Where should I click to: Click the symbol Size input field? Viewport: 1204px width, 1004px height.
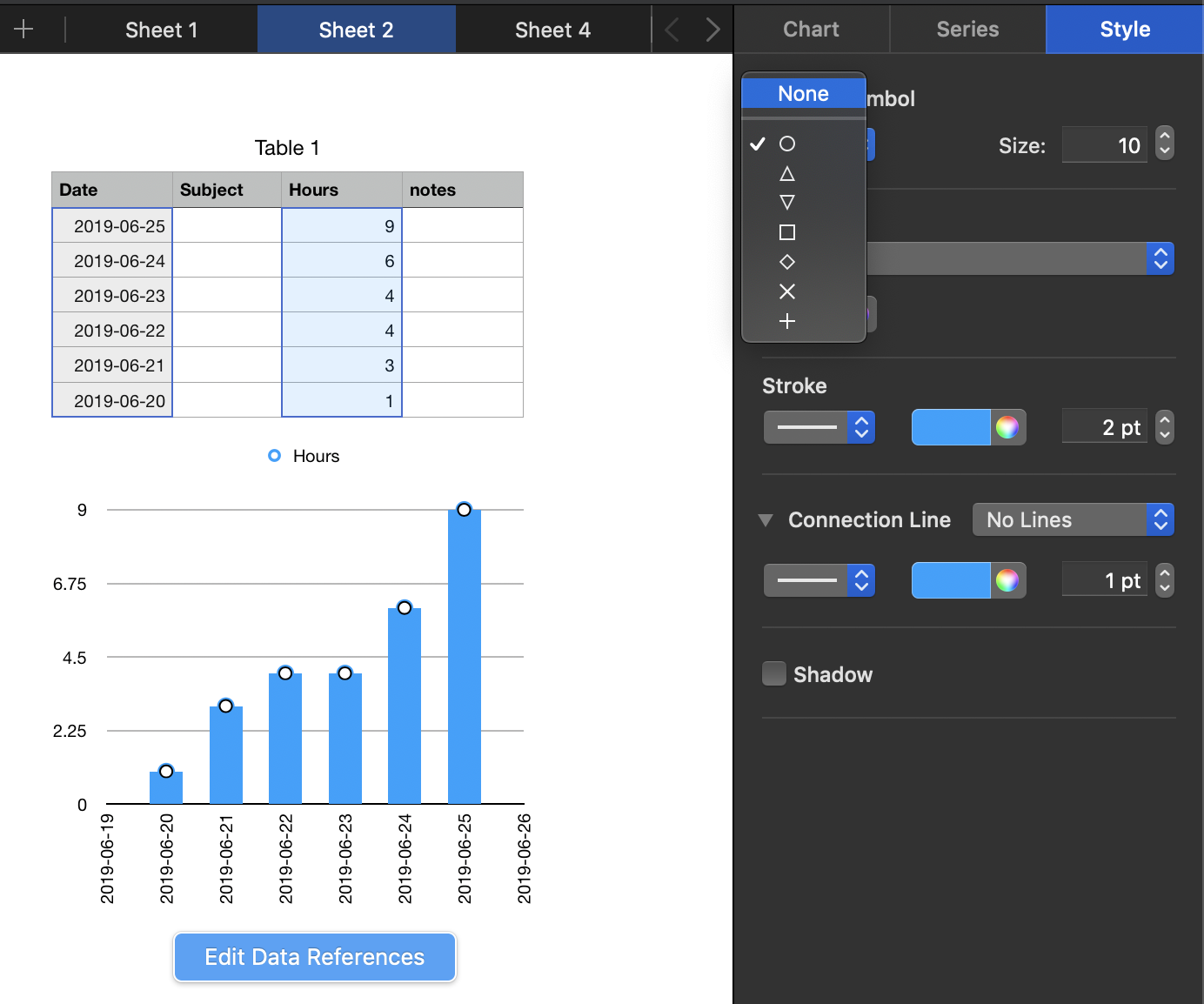click(1104, 145)
